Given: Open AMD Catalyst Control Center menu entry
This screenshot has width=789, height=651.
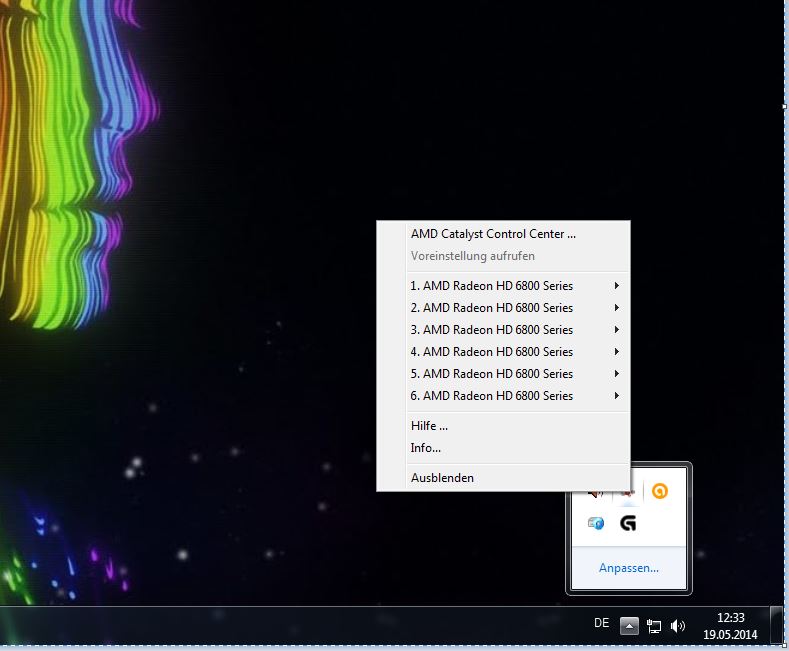Looking at the screenshot, I should (x=503, y=234).
